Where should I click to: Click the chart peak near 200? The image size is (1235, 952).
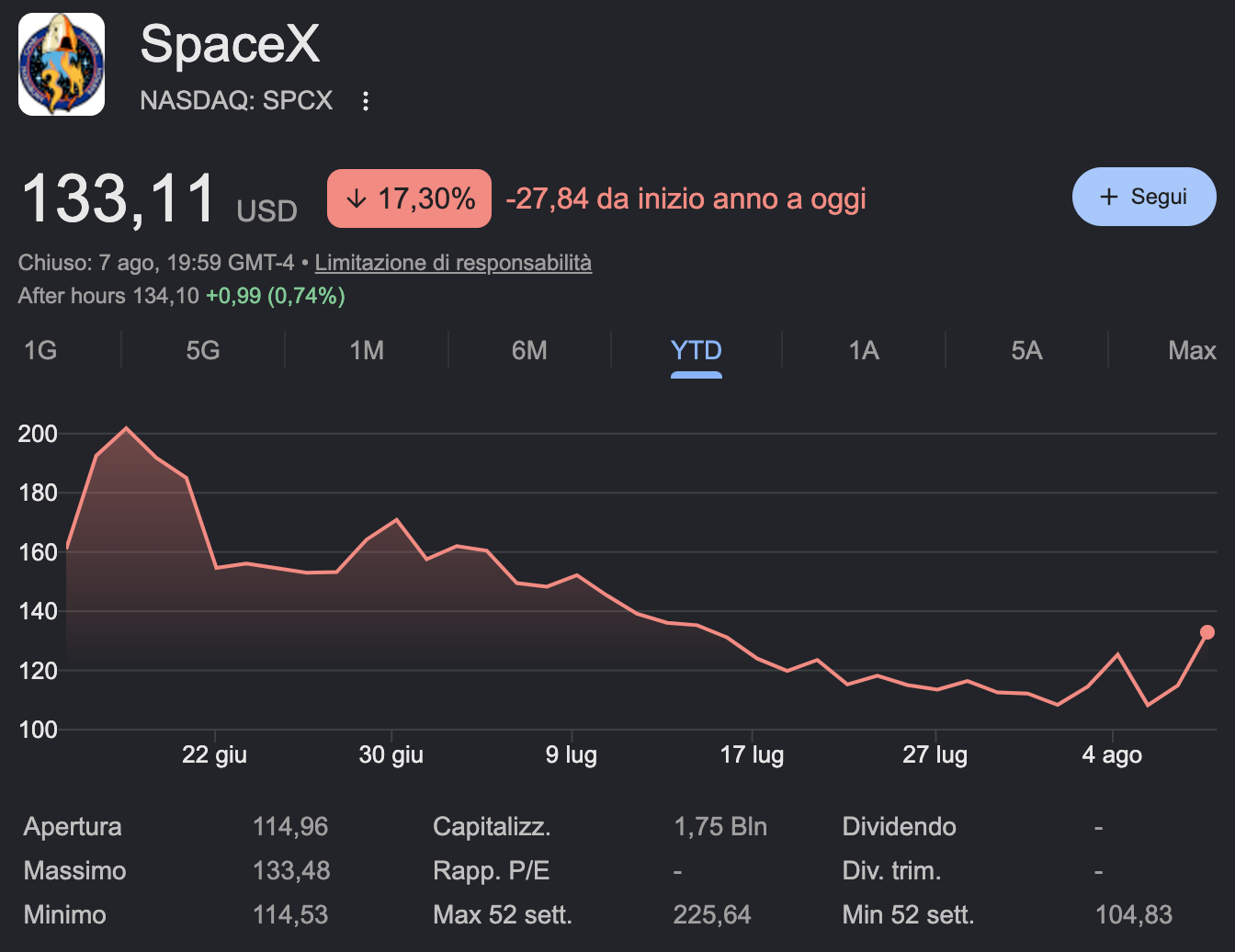(127, 428)
